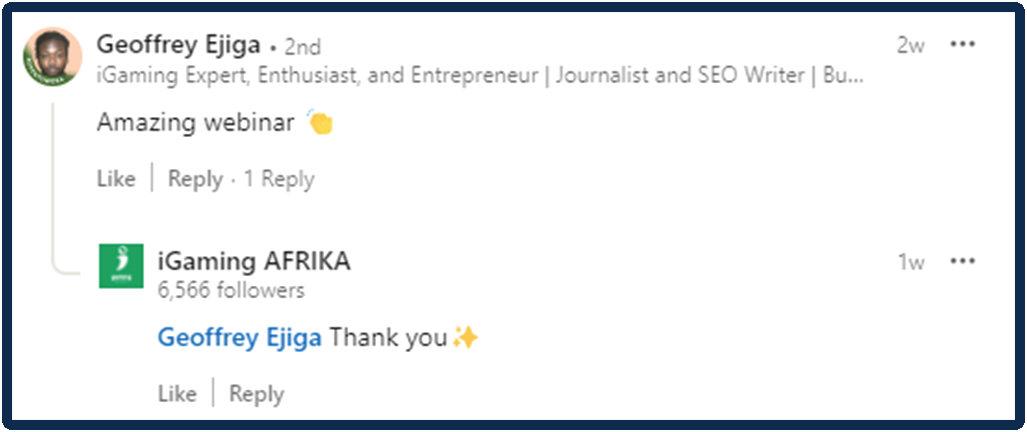1027x432 pixels.
Task: Click Geoffrey's iGaming Expert headline text
Action: 480,76
